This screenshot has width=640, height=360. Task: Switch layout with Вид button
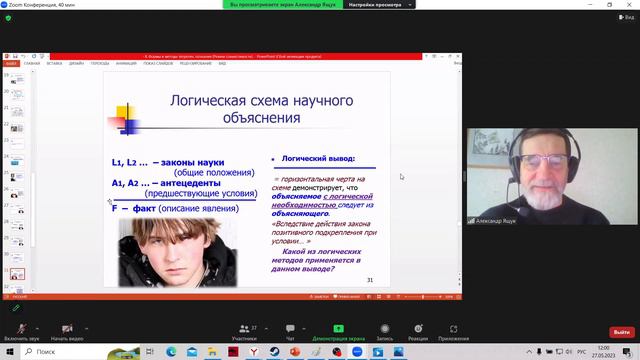pyautogui.click(x=627, y=17)
